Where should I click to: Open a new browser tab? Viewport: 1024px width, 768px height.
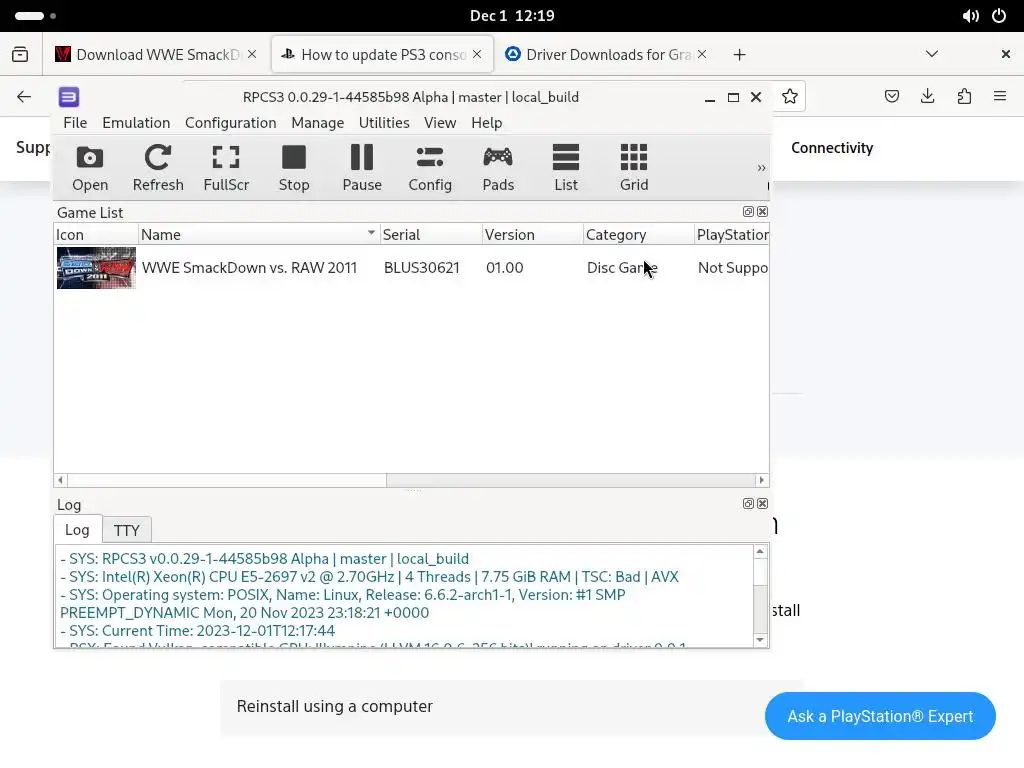point(739,55)
